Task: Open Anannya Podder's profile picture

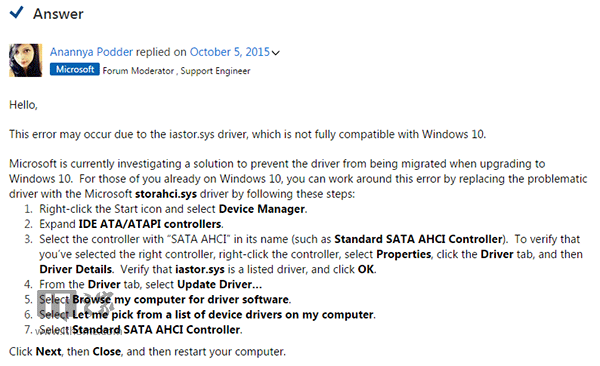Action: [x=26, y=60]
